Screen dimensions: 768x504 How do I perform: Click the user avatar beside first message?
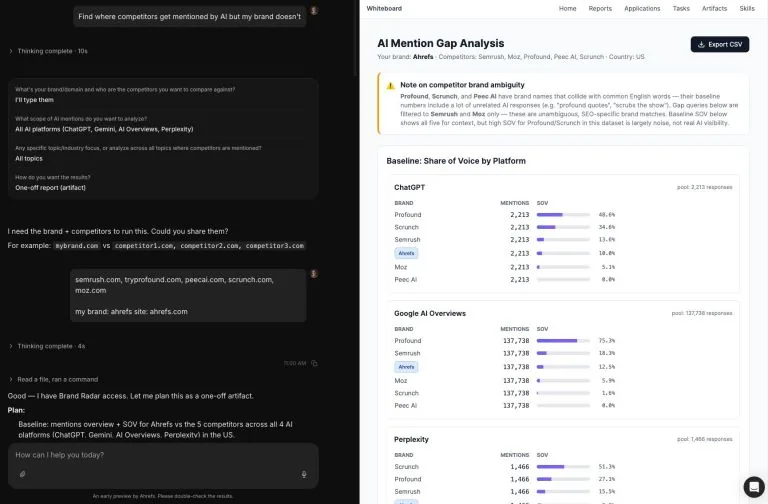pos(314,10)
